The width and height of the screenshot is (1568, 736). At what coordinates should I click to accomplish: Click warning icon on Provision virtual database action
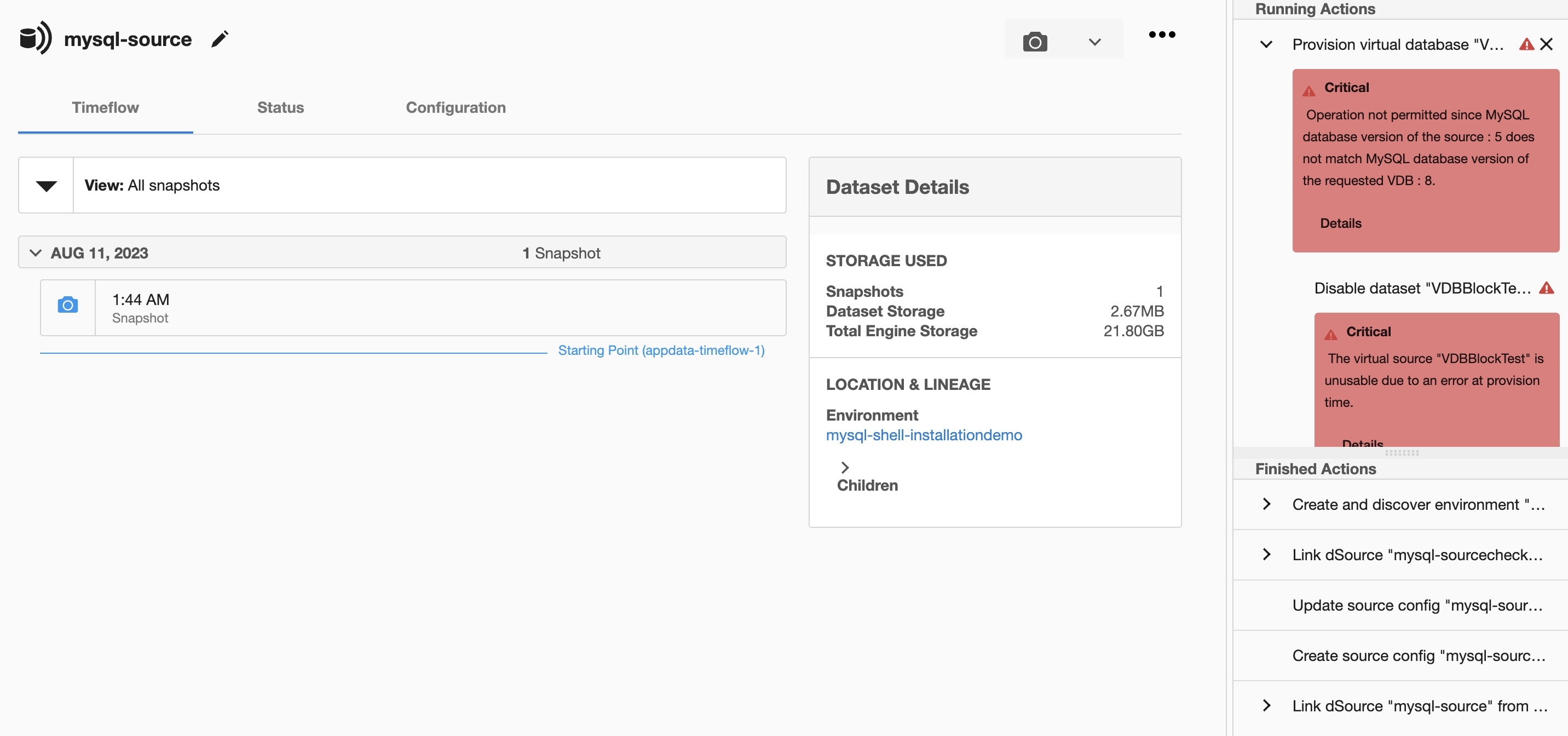(1526, 44)
